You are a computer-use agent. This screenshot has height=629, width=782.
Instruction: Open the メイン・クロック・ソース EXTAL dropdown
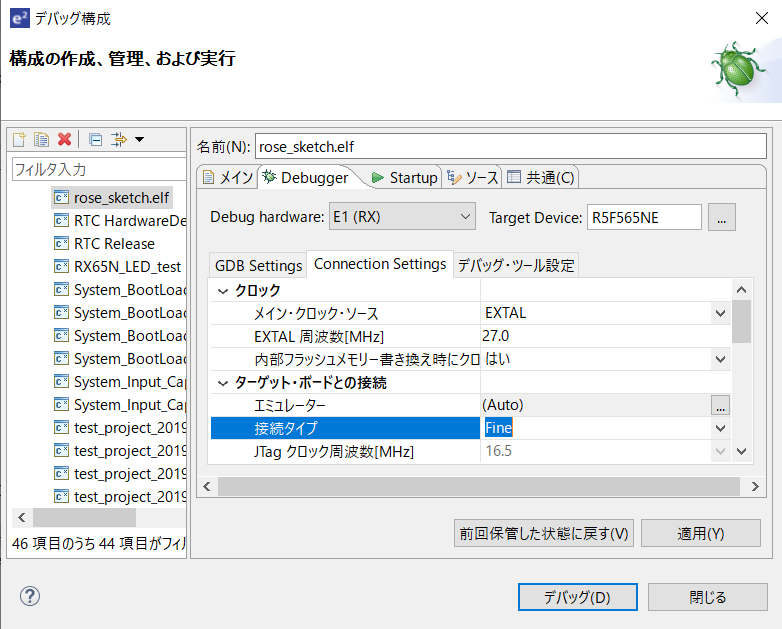(x=720, y=313)
